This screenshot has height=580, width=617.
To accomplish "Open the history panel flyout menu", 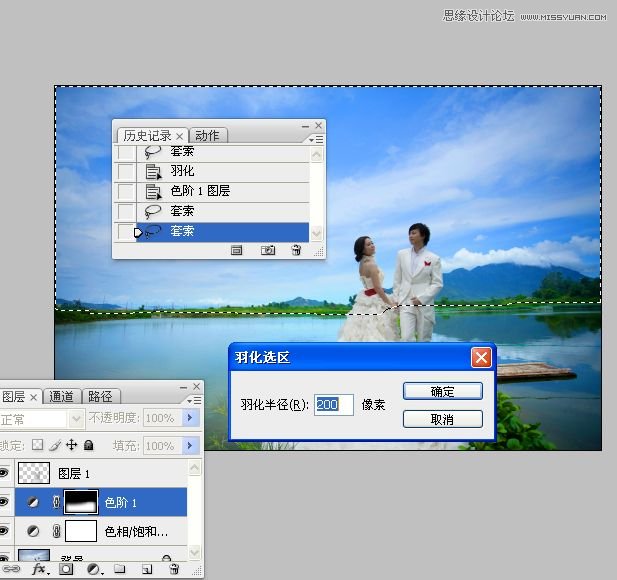I will tap(316, 139).
